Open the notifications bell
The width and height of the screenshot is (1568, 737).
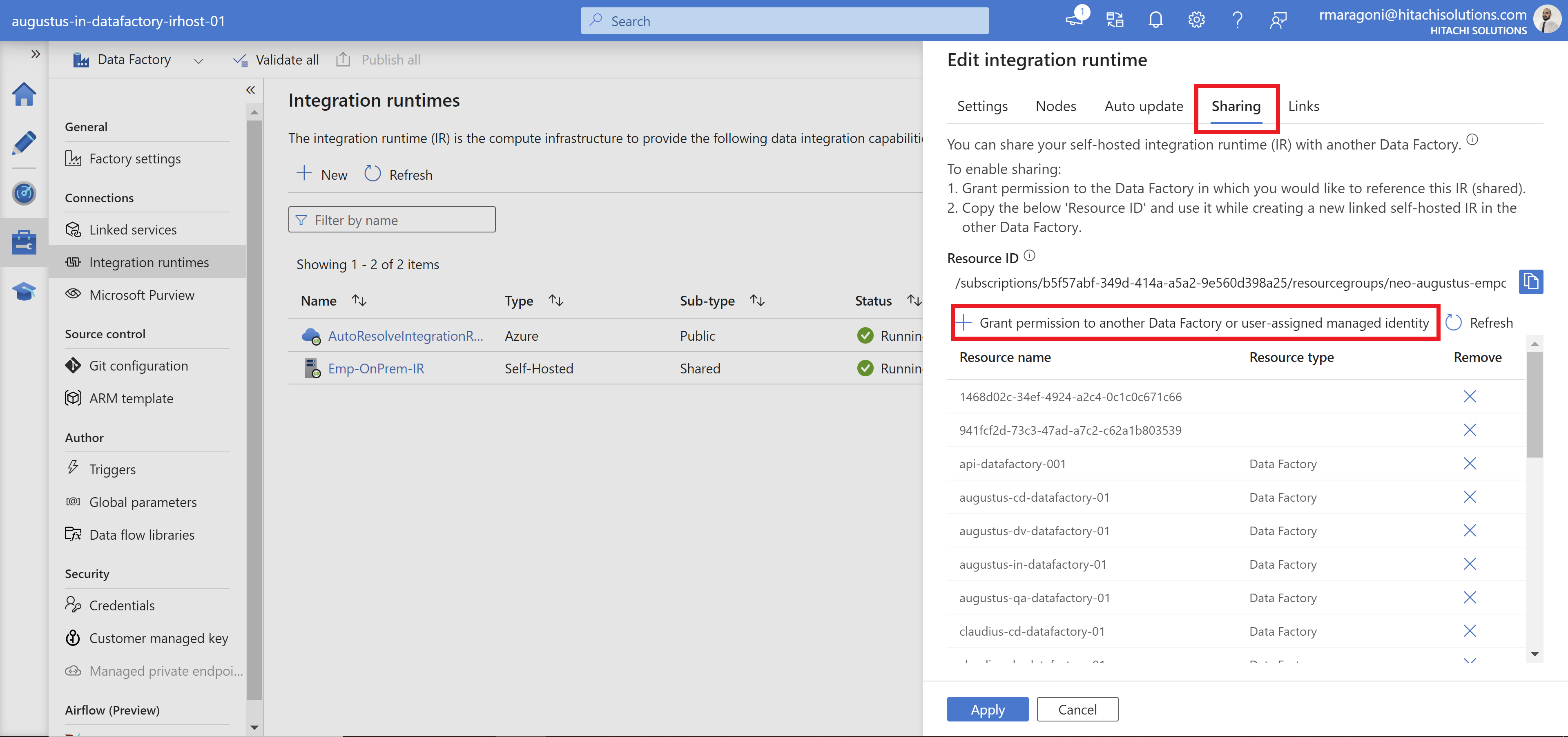click(x=1155, y=20)
